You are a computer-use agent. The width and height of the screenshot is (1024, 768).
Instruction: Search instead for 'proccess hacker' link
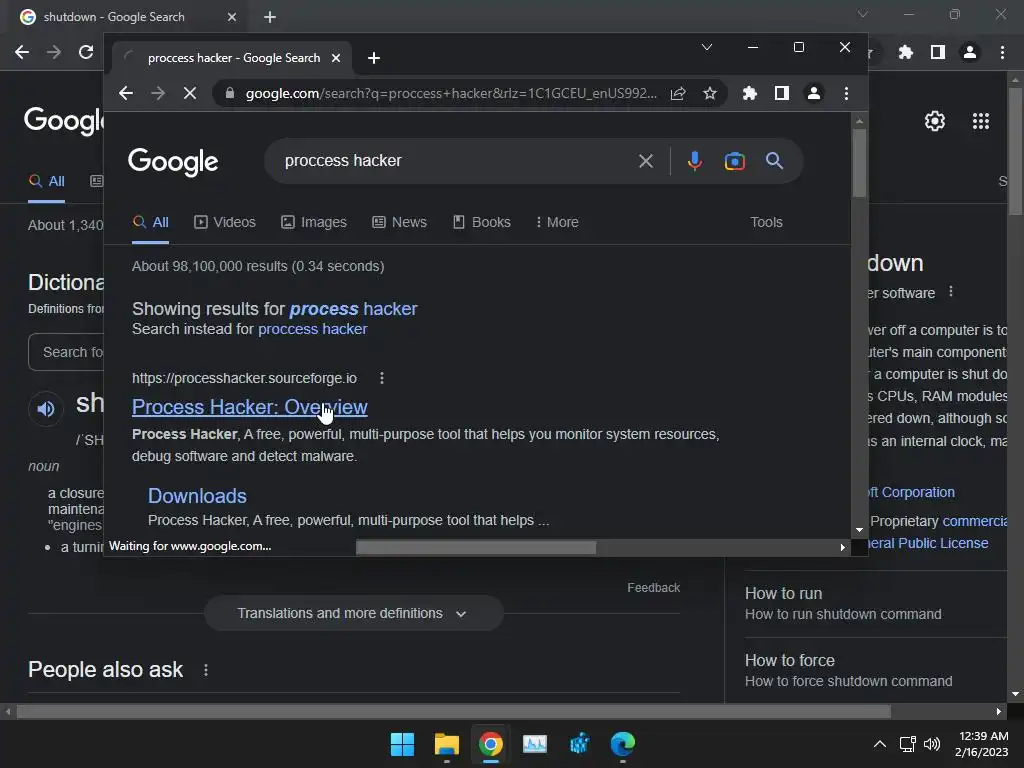(313, 329)
